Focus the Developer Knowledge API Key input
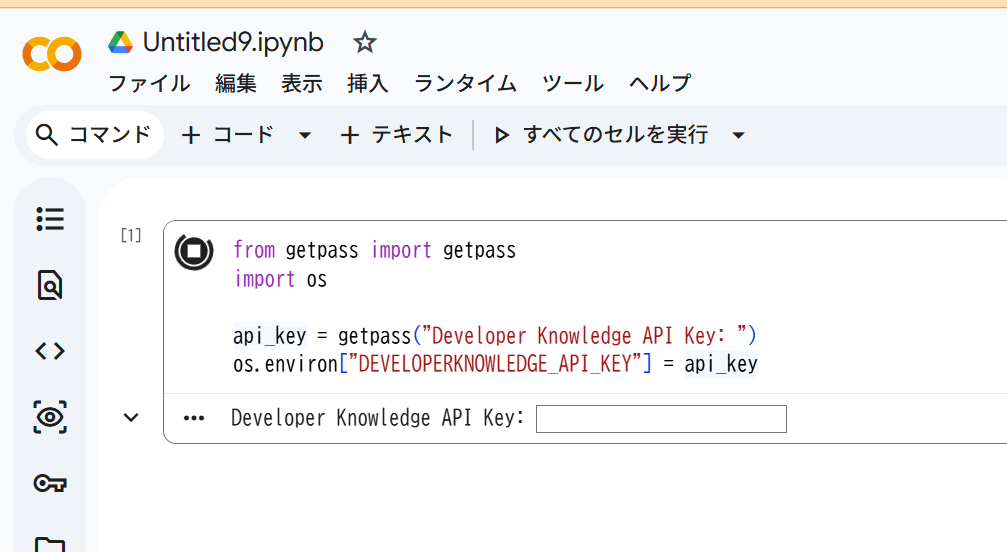The width and height of the screenshot is (1007, 552). tap(661, 418)
